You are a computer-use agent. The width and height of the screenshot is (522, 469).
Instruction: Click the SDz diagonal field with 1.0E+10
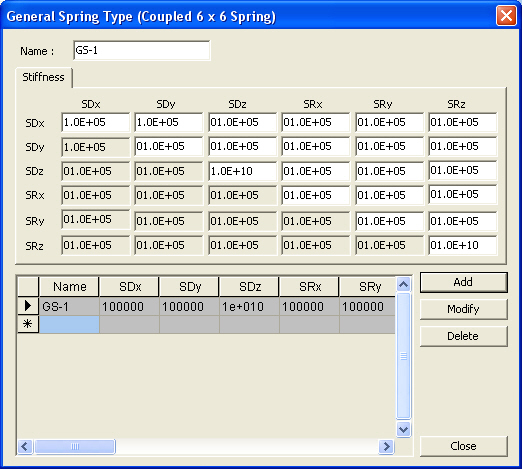(242, 171)
